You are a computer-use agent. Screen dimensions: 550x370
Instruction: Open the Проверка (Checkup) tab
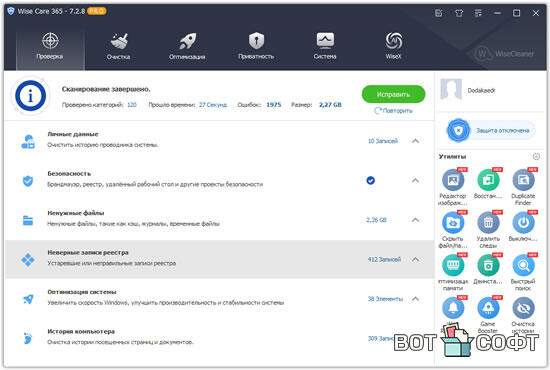pyautogui.click(x=50, y=46)
